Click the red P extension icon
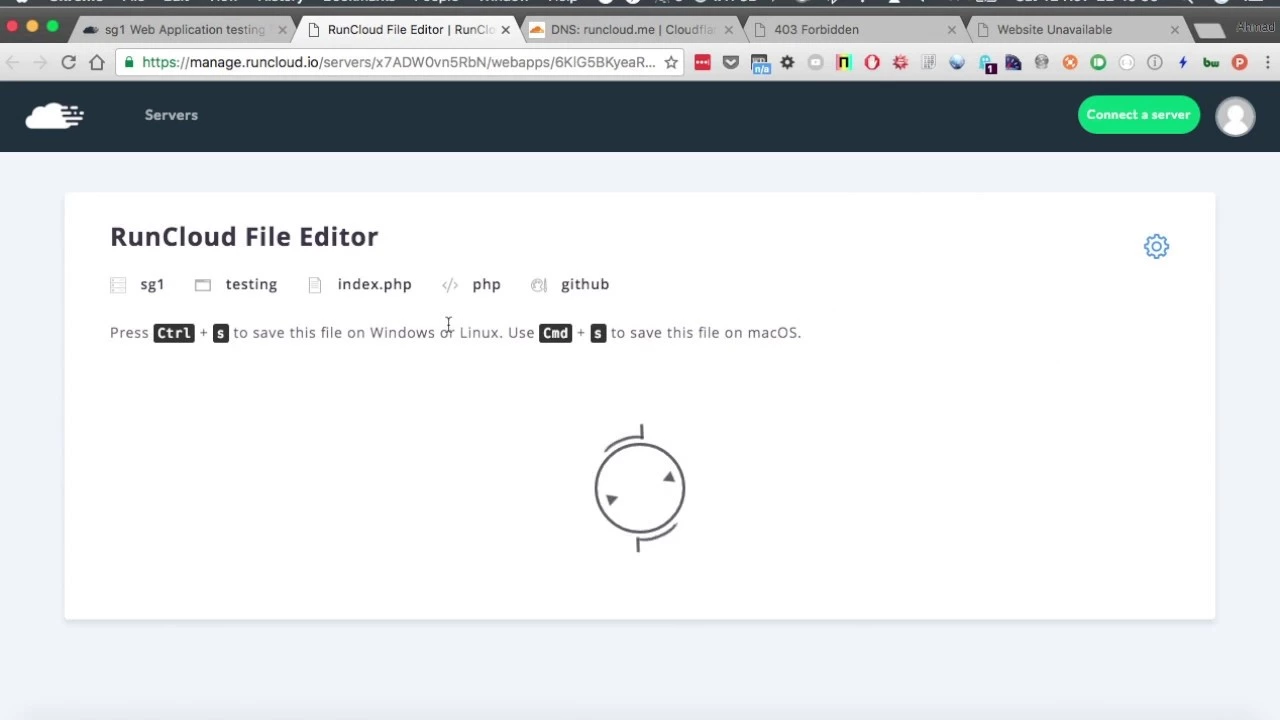This screenshot has height=720, width=1280. (1240, 62)
